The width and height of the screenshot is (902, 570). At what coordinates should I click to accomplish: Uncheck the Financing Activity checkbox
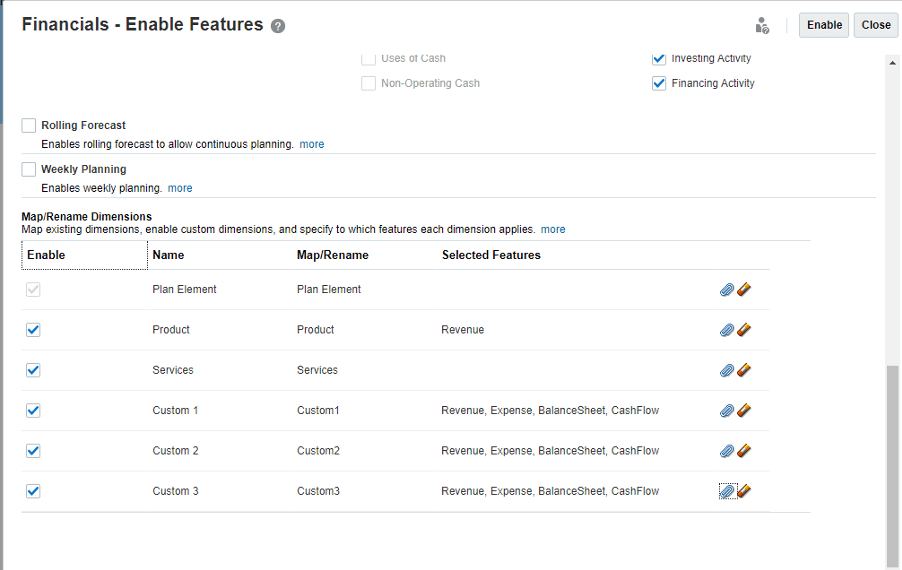pyautogui.click(x=659, y=83)
